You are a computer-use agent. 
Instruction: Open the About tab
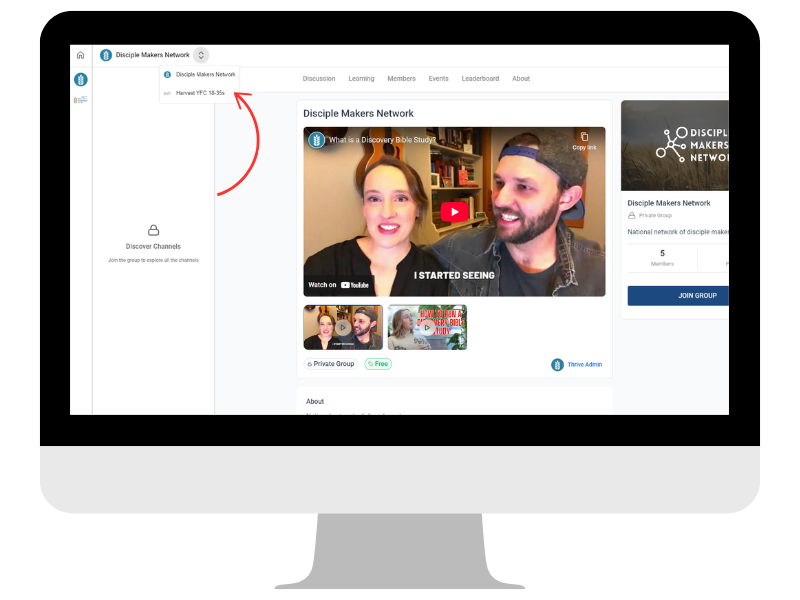pyautogui.click(x=521, y=79)
